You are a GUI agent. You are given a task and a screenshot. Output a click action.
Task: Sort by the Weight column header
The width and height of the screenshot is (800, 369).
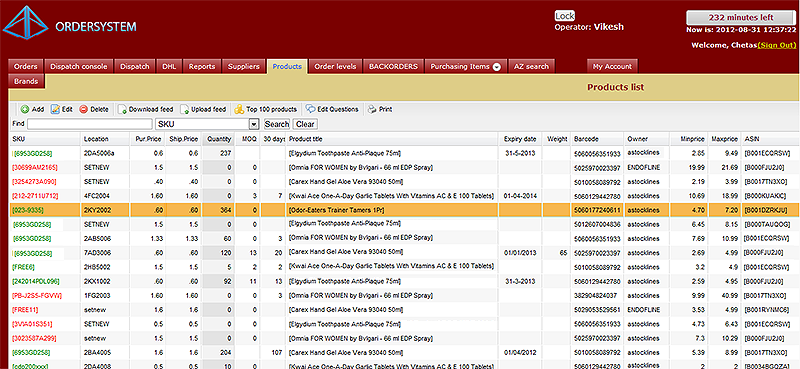(x=556, y=139)
